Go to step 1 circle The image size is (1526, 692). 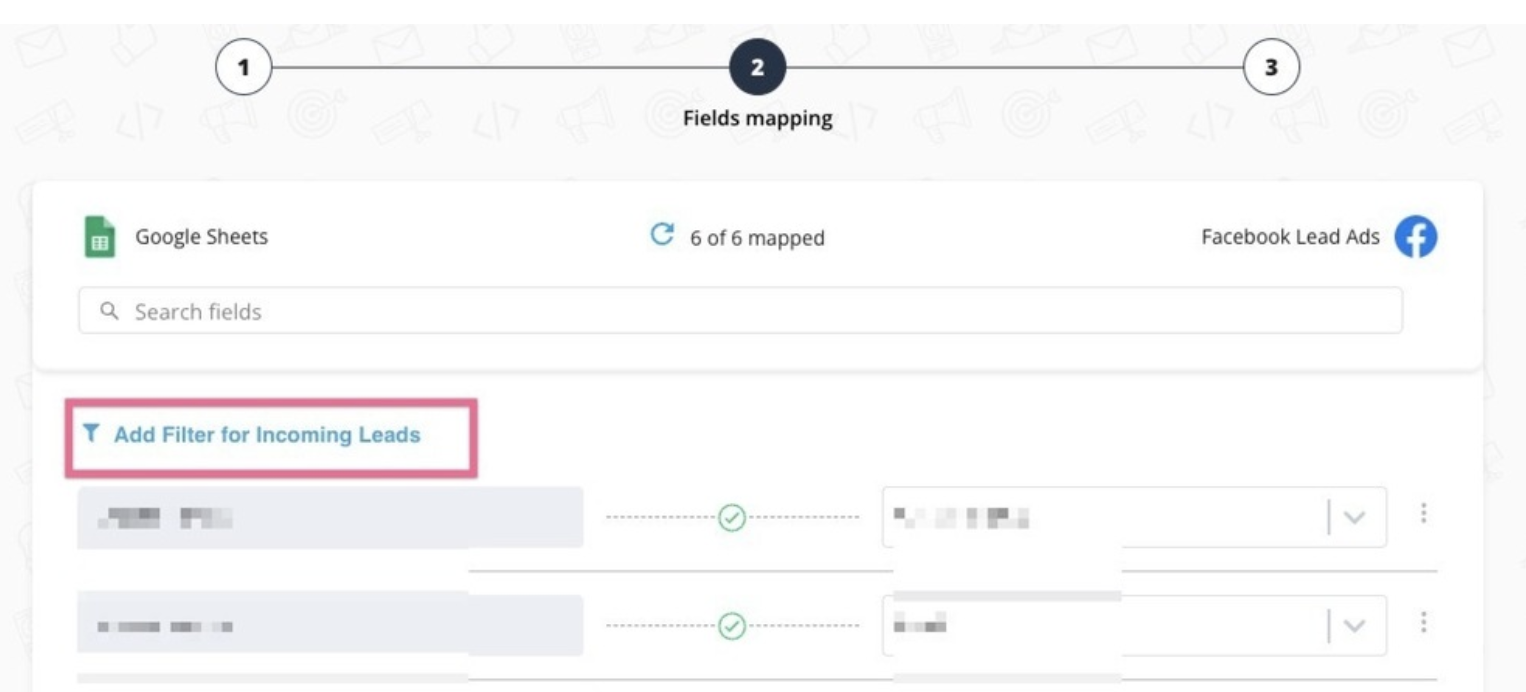(x=243, y=69)
